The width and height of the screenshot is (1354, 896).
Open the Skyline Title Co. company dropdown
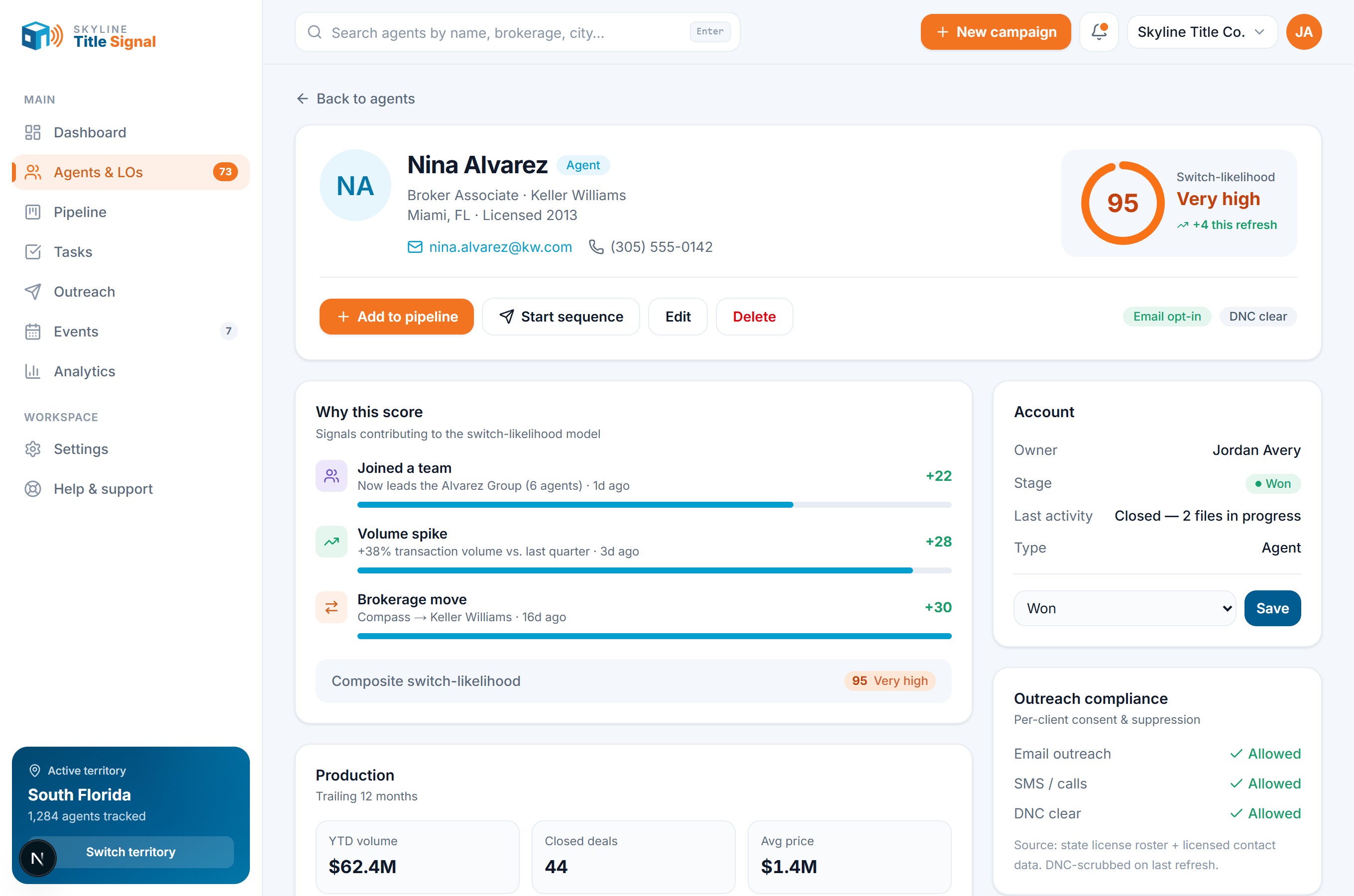1202,32
